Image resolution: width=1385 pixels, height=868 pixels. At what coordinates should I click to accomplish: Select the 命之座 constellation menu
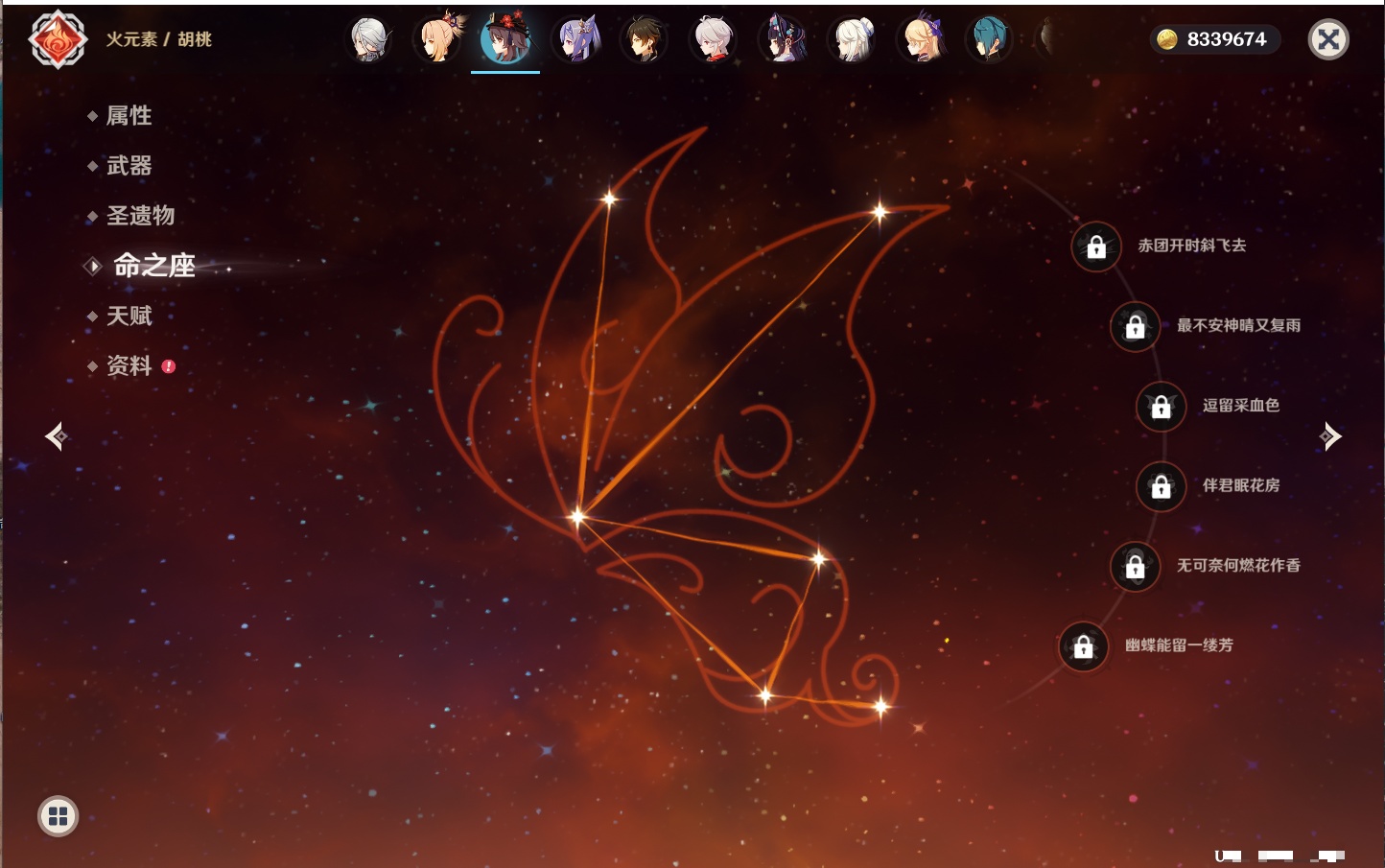pos(153,266)
